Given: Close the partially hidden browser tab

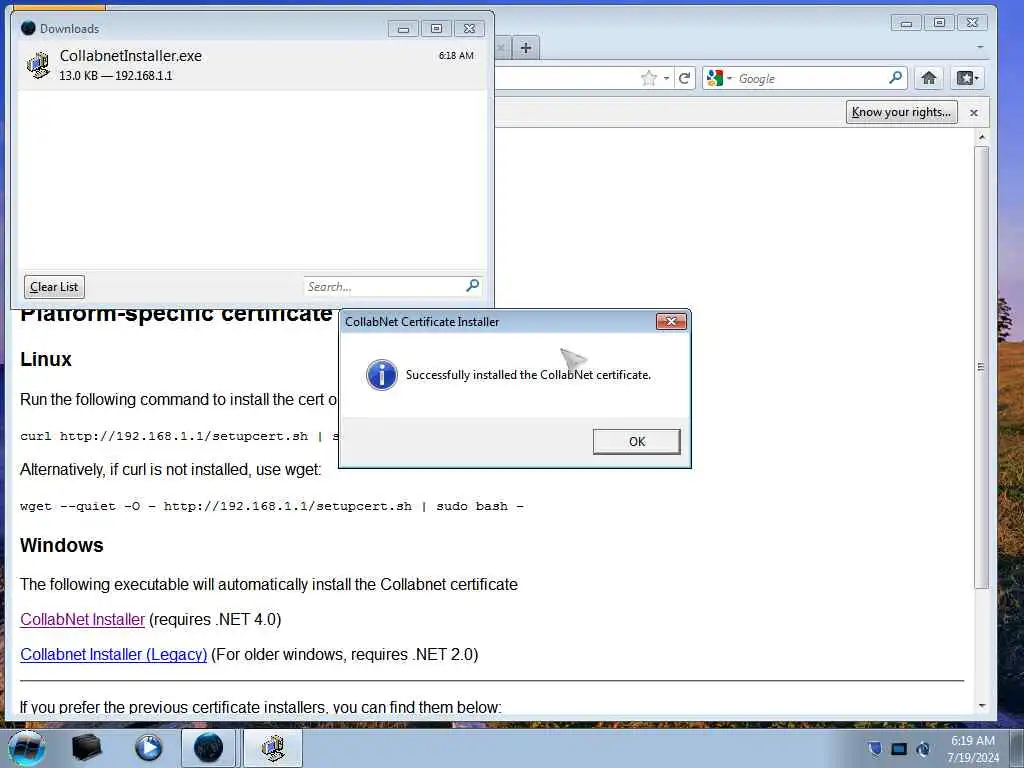Looking at the screenshot, I should pos(502,48).
